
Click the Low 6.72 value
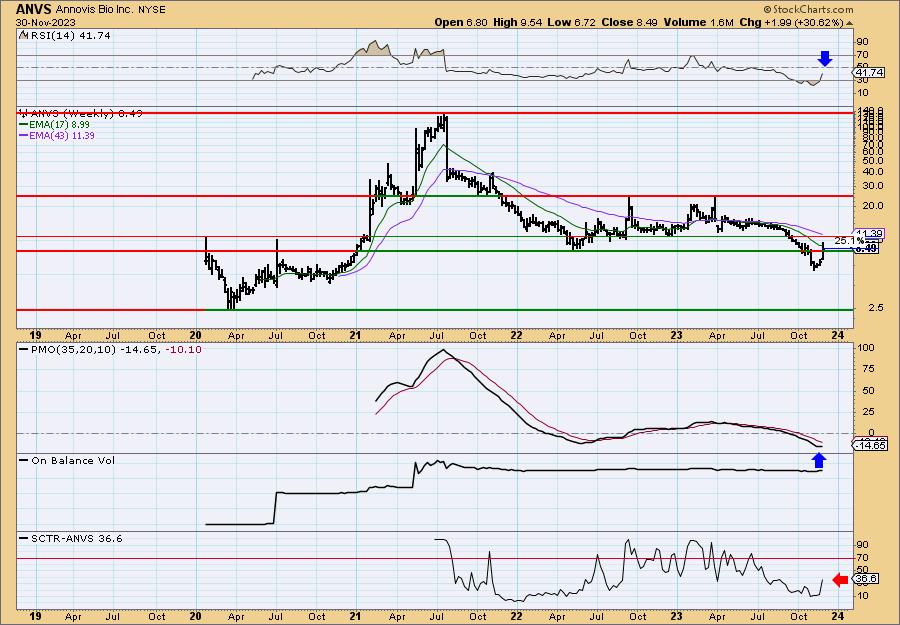(571, 22)
